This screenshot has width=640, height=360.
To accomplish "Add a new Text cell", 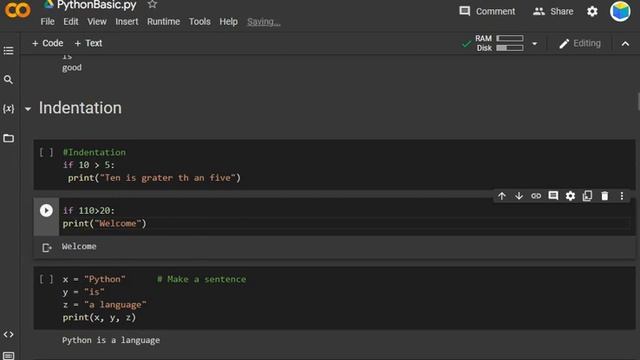I will tap(88, 43).
